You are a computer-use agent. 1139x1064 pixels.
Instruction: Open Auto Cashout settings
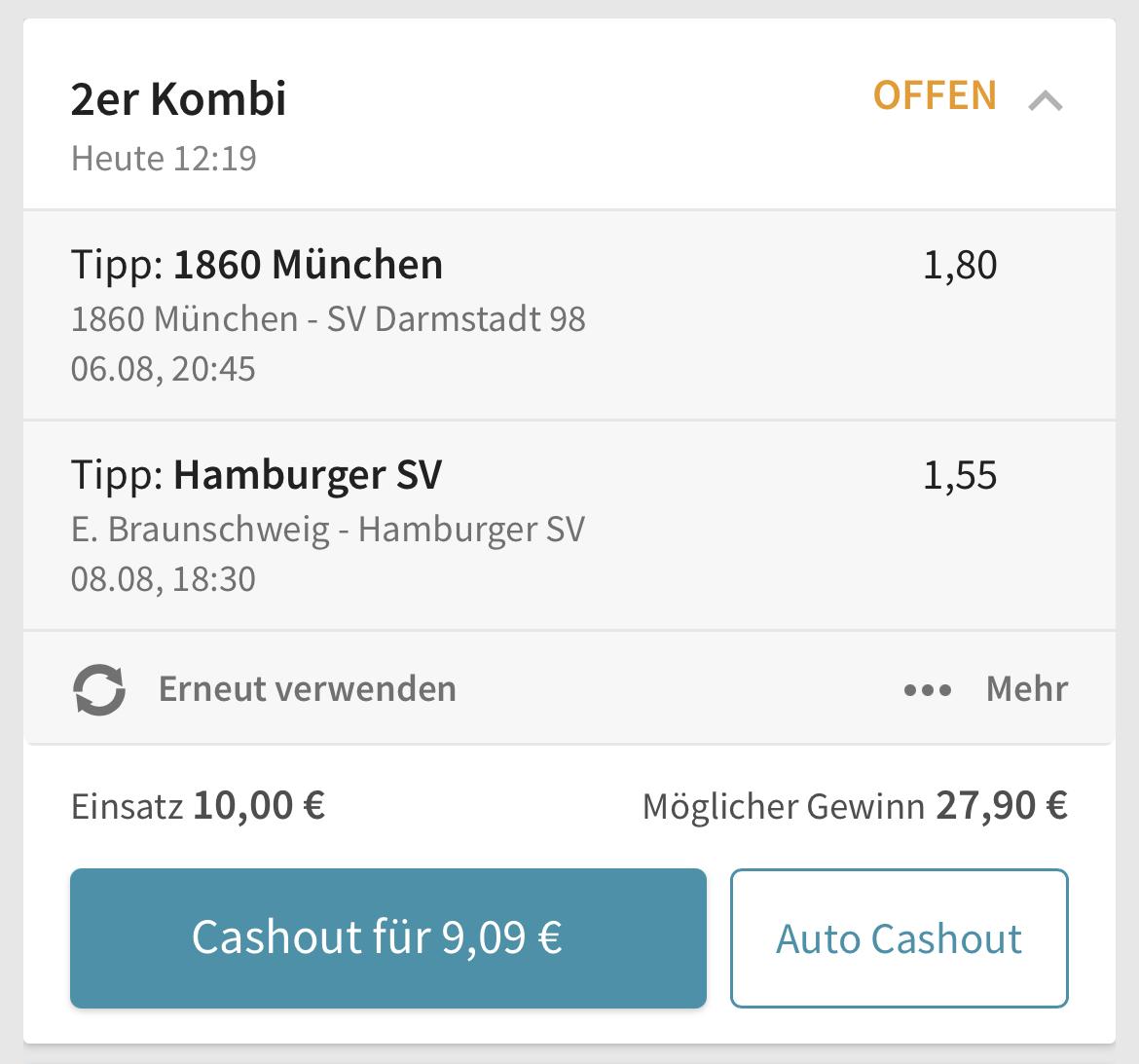pyautogui.click(x=900, y=937)
